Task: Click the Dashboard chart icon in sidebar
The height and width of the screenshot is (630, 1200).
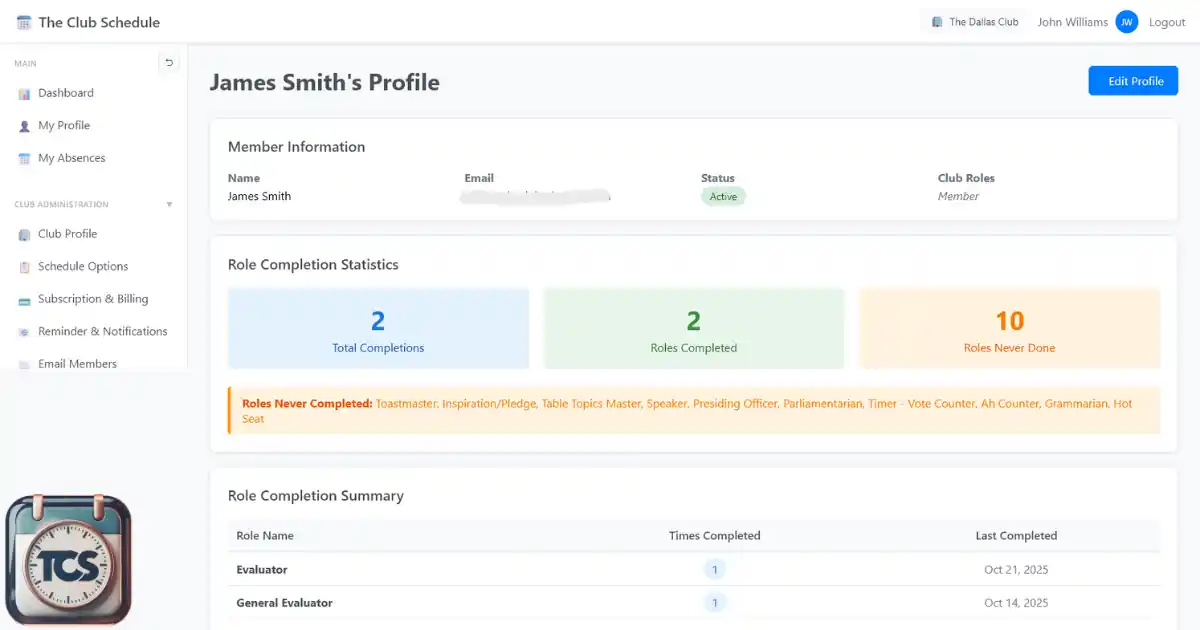Action: point(25,94)
